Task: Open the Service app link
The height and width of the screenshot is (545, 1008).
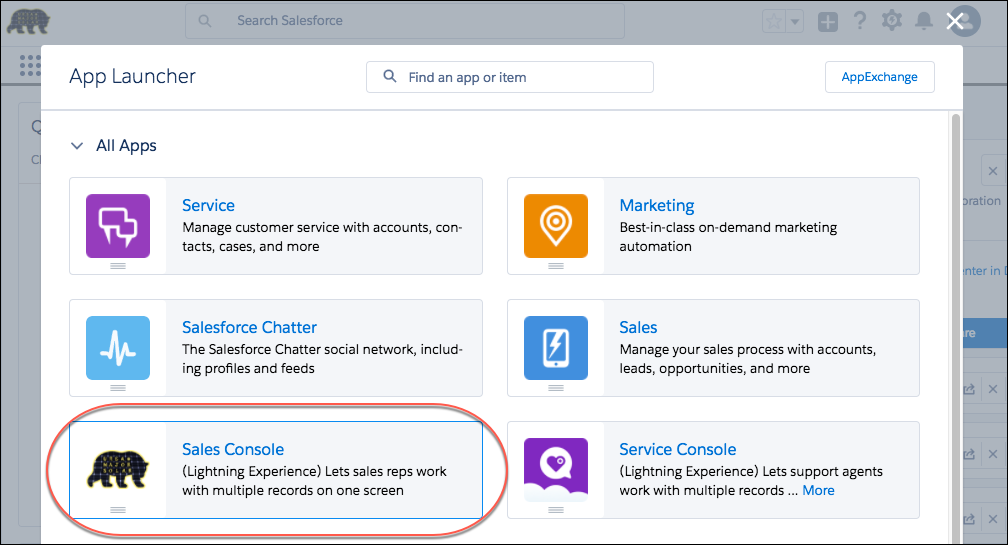Action: pos(208,205)
